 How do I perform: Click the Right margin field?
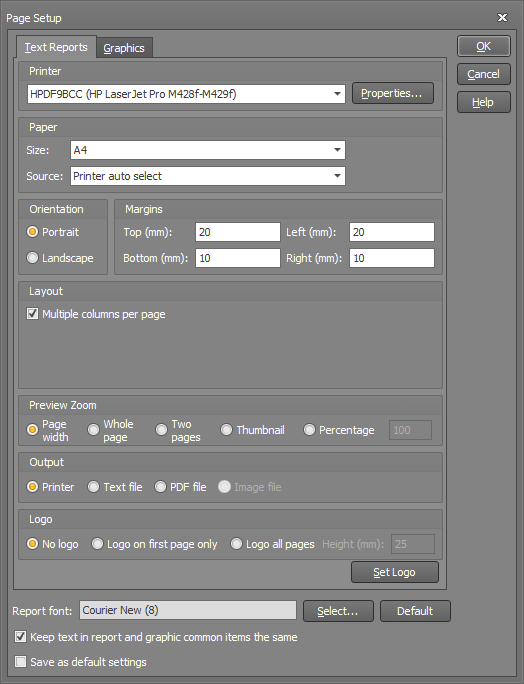(392, 258)
